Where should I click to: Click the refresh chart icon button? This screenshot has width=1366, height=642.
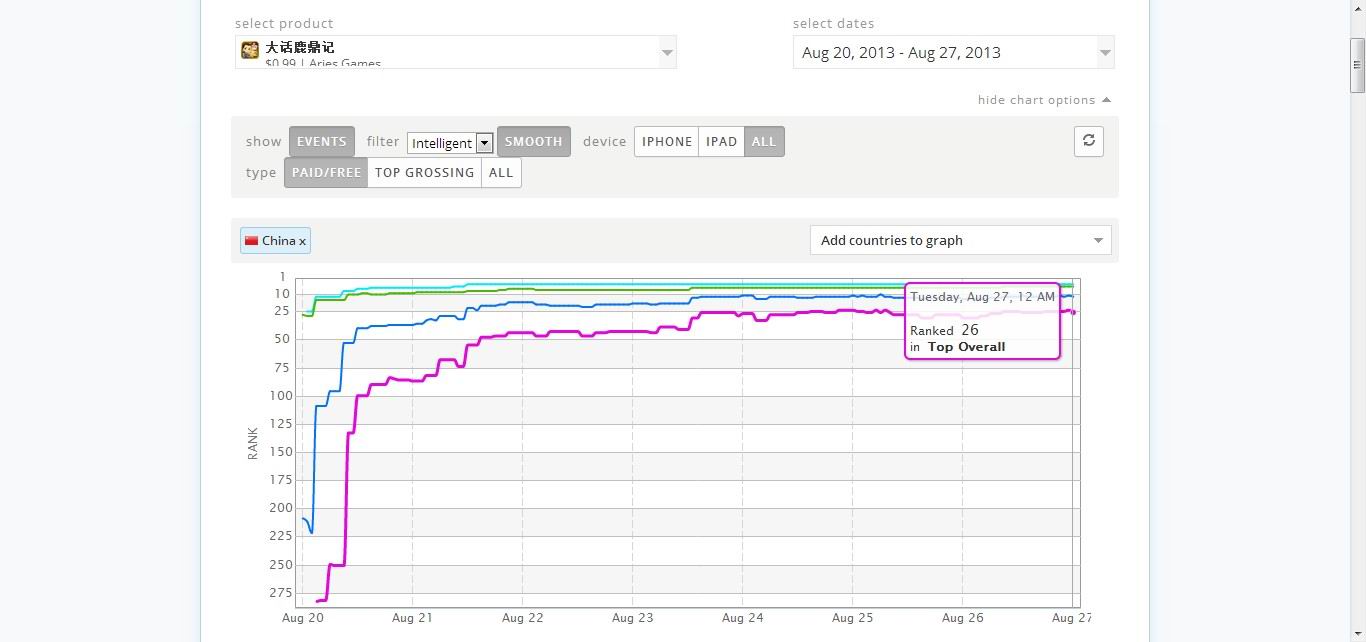pos(1088,141)
